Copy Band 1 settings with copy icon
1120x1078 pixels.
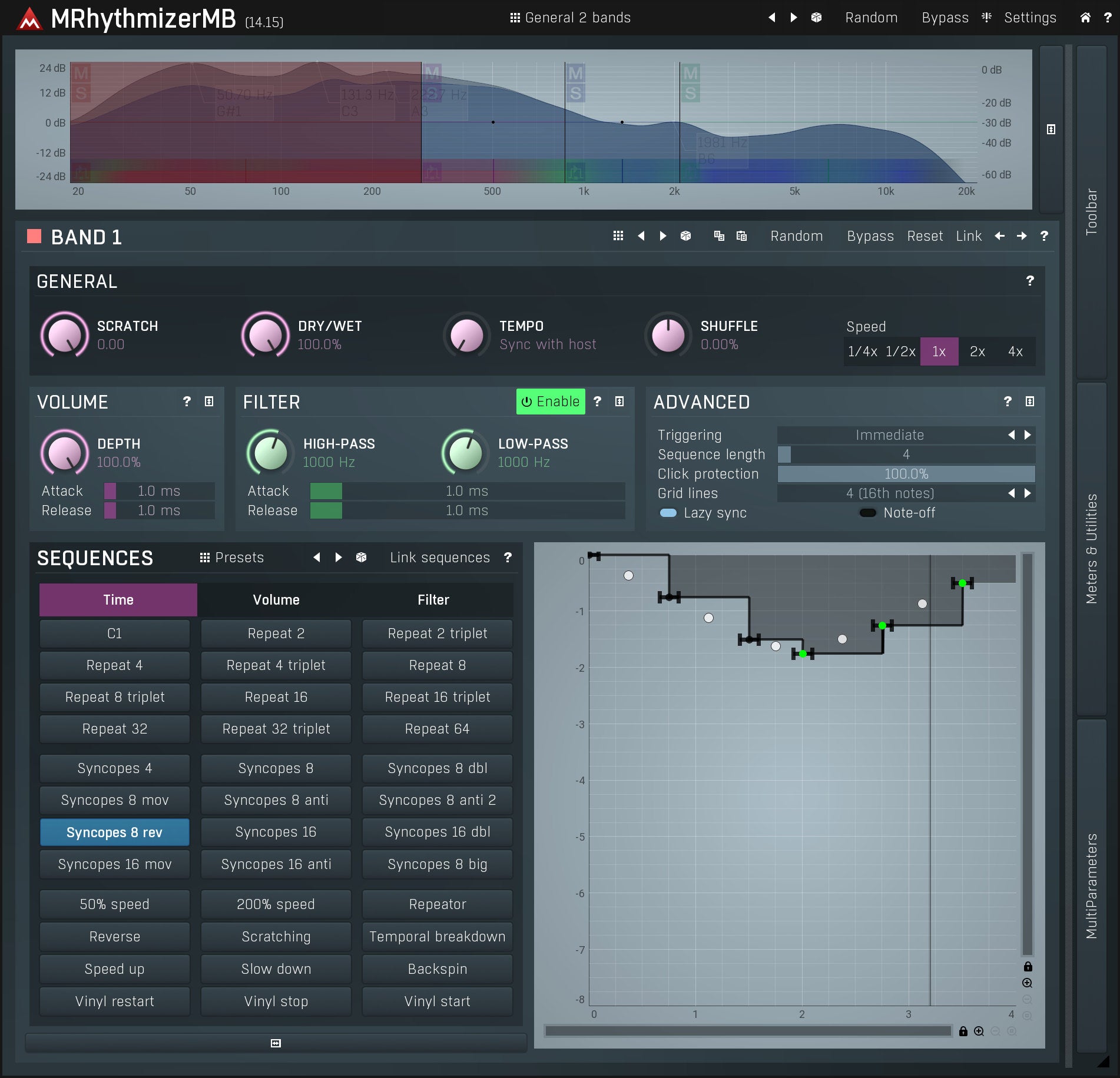[719, 236]
